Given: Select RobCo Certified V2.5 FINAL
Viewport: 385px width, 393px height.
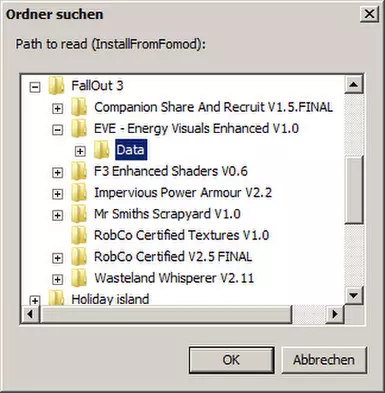Looking at the screenshot, I should click(x=173, y=257).
